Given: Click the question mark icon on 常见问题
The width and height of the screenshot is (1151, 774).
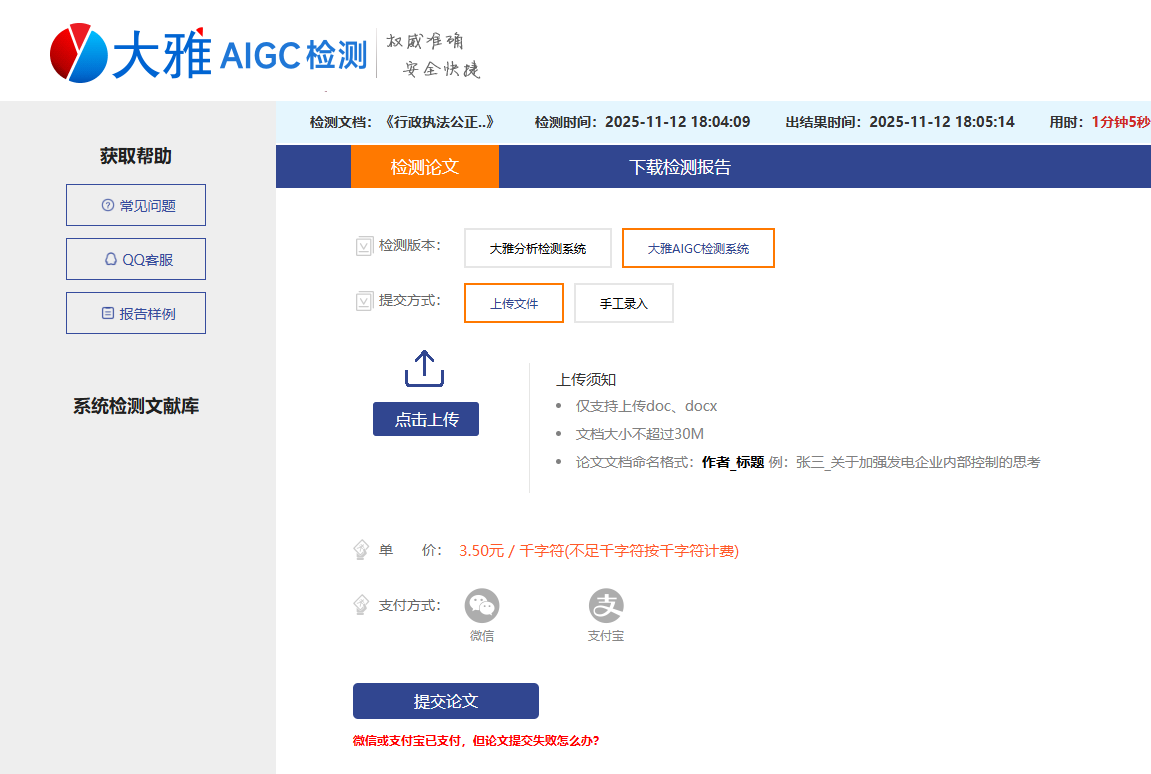Looking at the screenshot, I should 108,205.
